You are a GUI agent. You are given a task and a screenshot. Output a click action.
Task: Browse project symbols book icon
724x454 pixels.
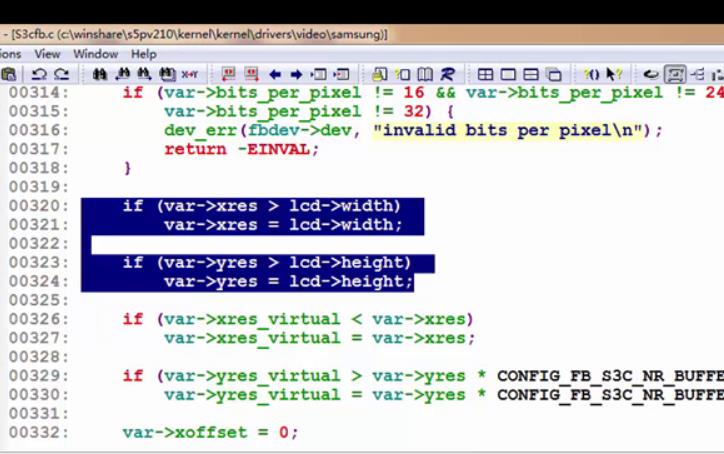click(x=425, y=74)
